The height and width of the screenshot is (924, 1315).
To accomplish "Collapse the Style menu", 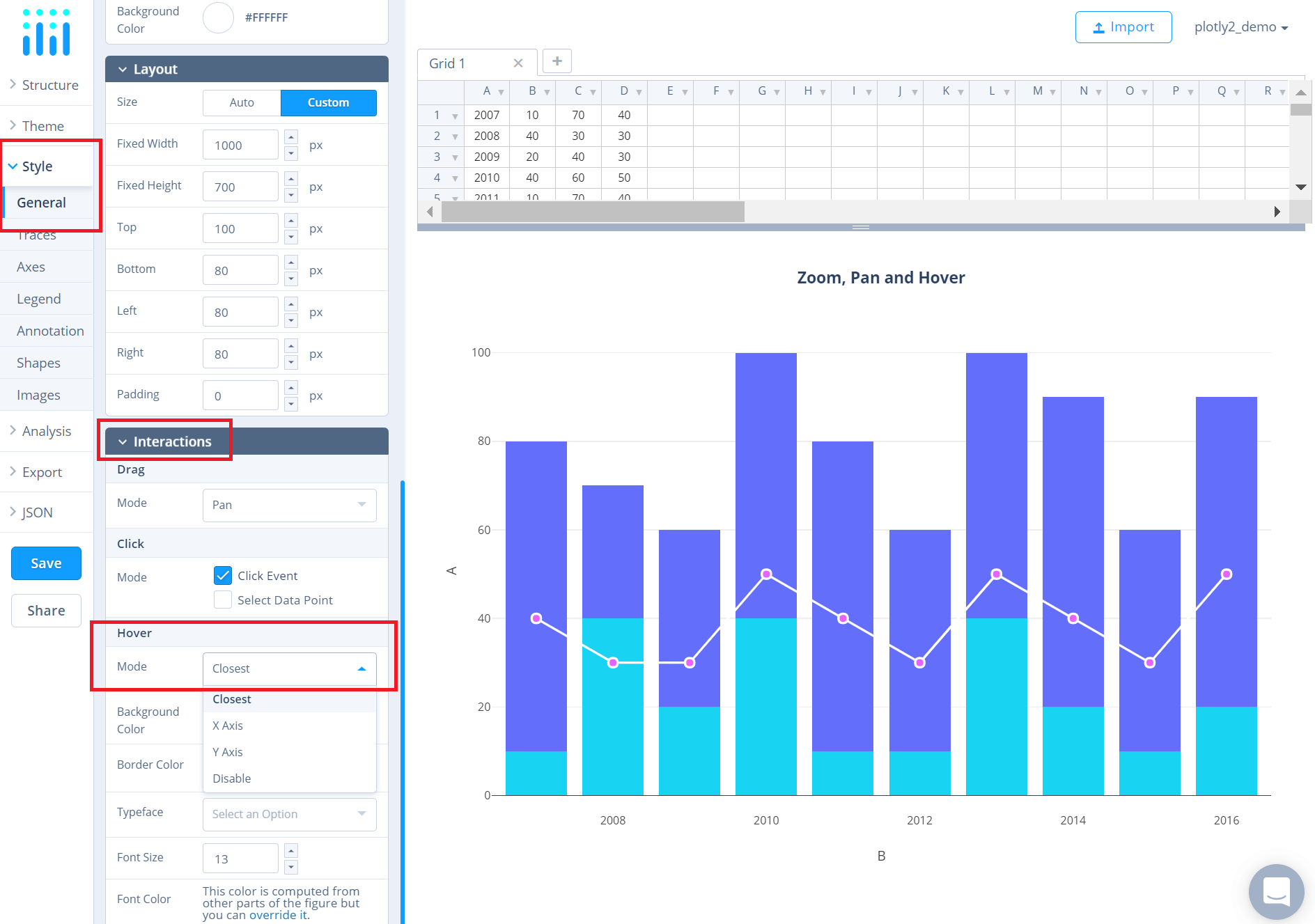I will [46, 166].
